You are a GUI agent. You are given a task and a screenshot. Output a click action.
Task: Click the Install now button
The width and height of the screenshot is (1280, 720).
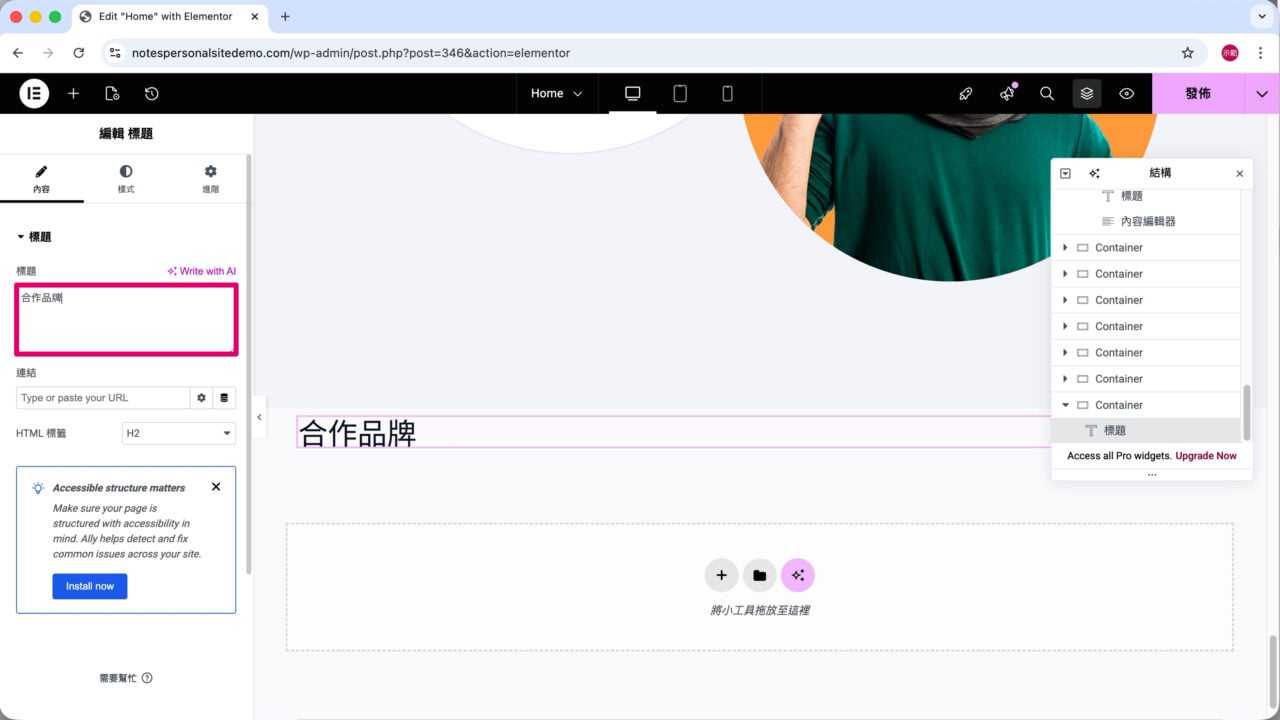click(90, 586)
